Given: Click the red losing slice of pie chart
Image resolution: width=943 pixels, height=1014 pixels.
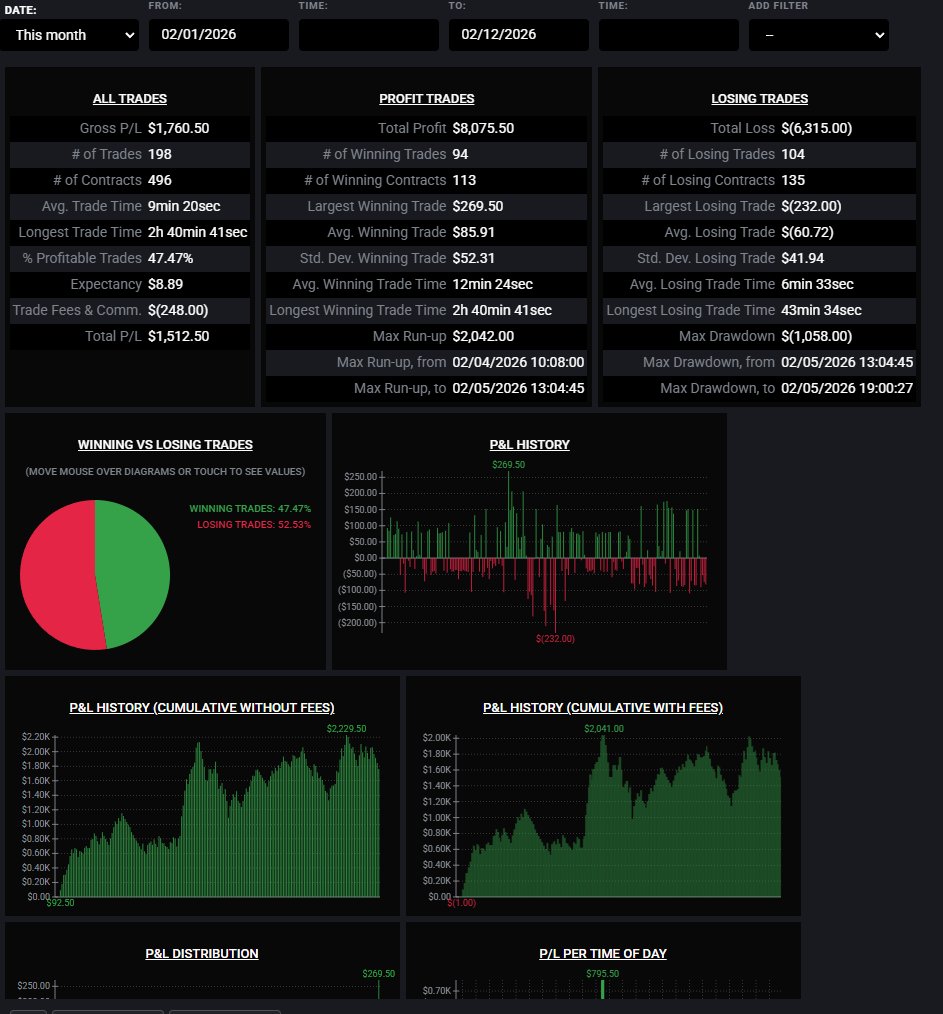Looking at the screenshot, I should coord(58,576).
